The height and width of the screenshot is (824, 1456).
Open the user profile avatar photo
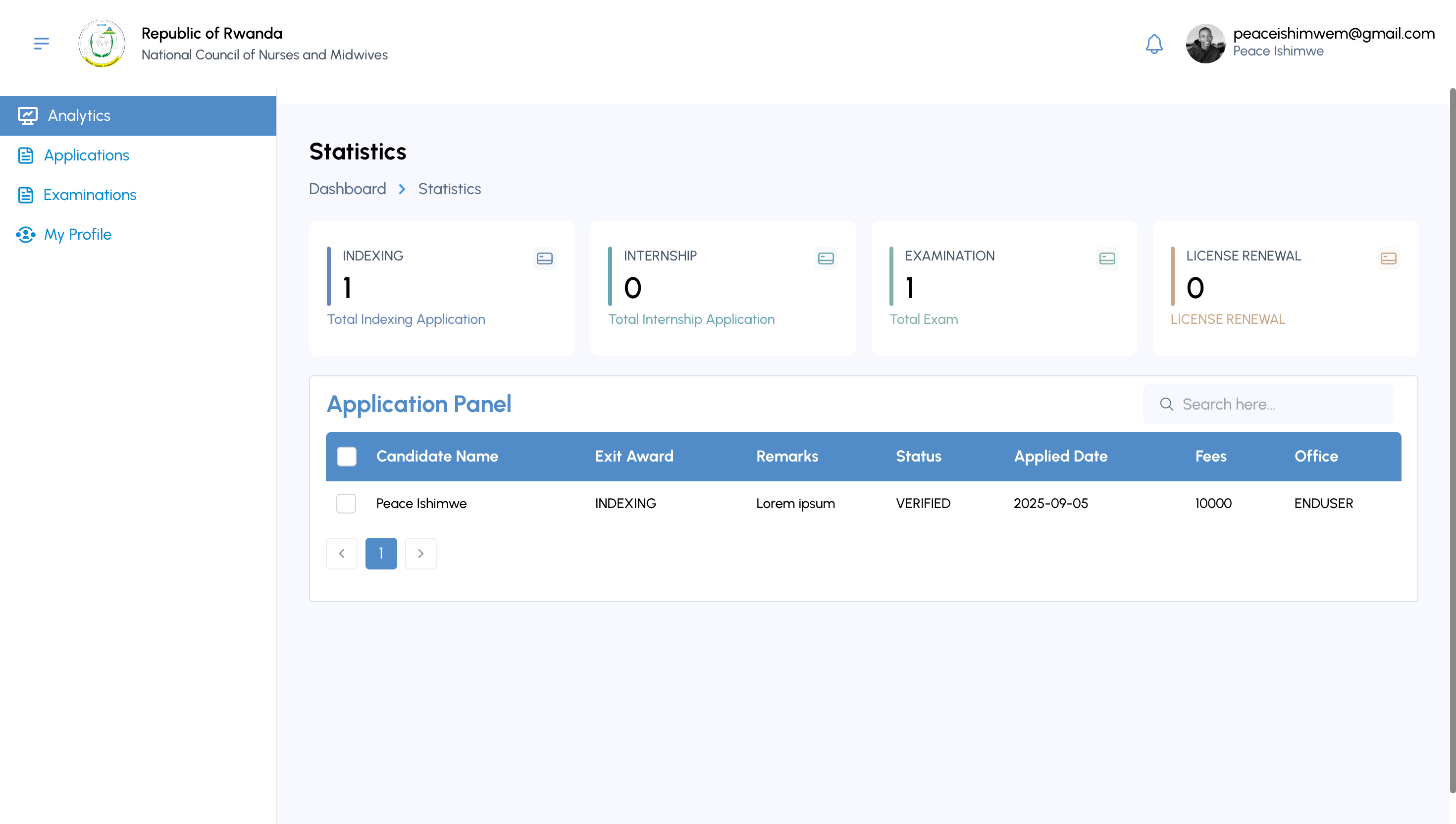pos(1205,44)
